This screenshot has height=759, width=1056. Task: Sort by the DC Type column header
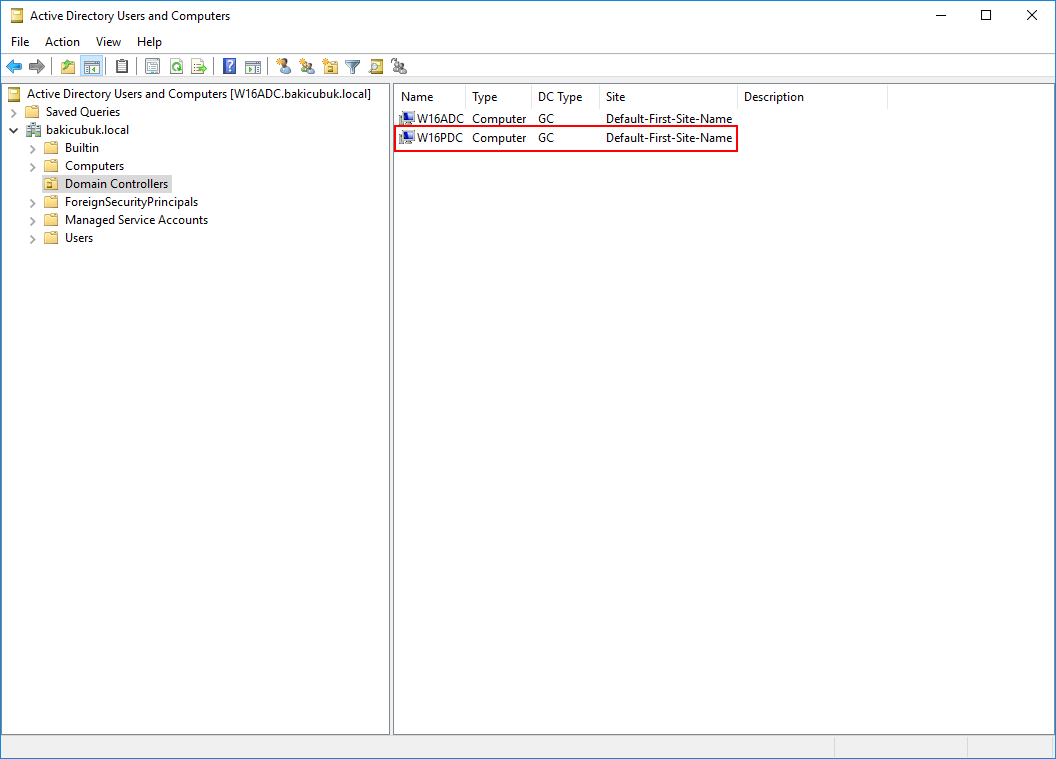tap(565, 97)
